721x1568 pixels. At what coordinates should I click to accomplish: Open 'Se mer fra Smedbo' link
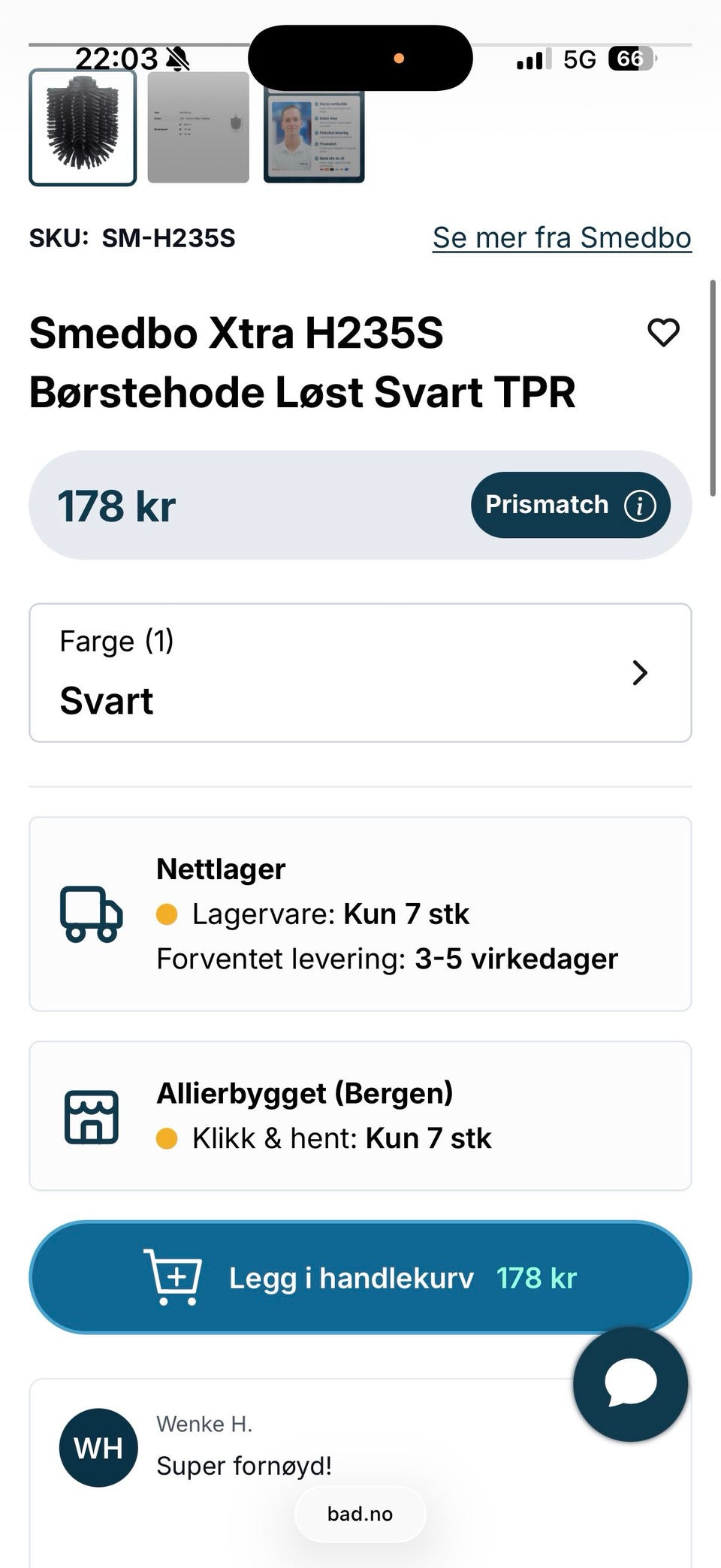(x=562, y=237)
